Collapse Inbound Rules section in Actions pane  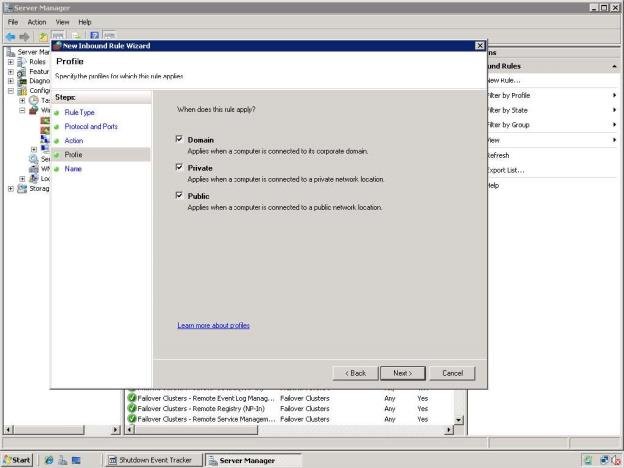point(614,66)
